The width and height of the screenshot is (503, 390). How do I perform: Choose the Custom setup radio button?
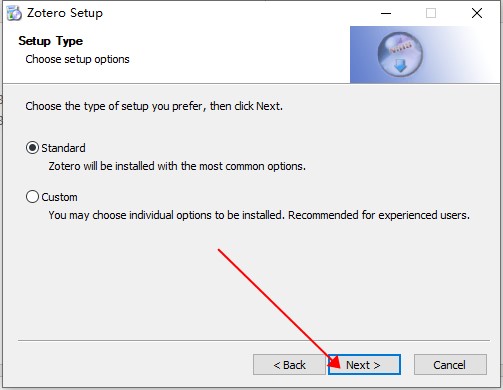(x=32, y=197)
